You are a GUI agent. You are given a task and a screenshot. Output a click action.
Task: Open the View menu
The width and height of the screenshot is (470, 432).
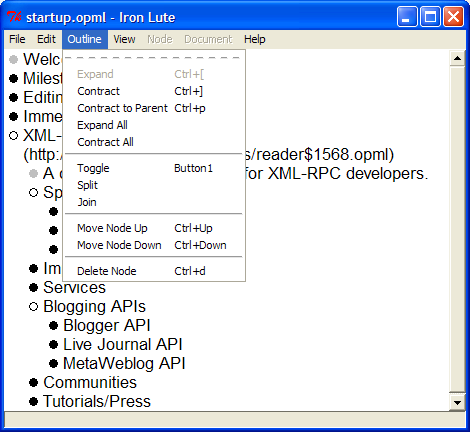point(124,39)
